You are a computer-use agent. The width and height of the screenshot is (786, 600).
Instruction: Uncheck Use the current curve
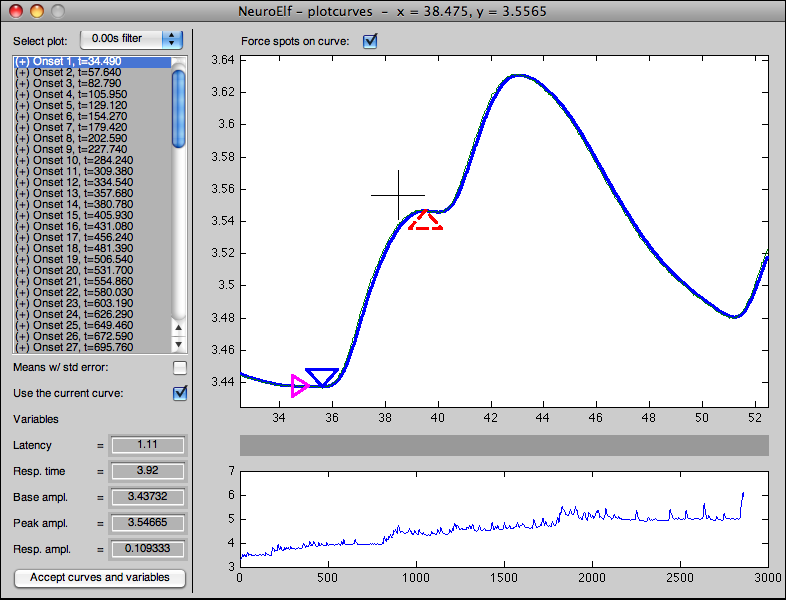click(x=180, y=393)
